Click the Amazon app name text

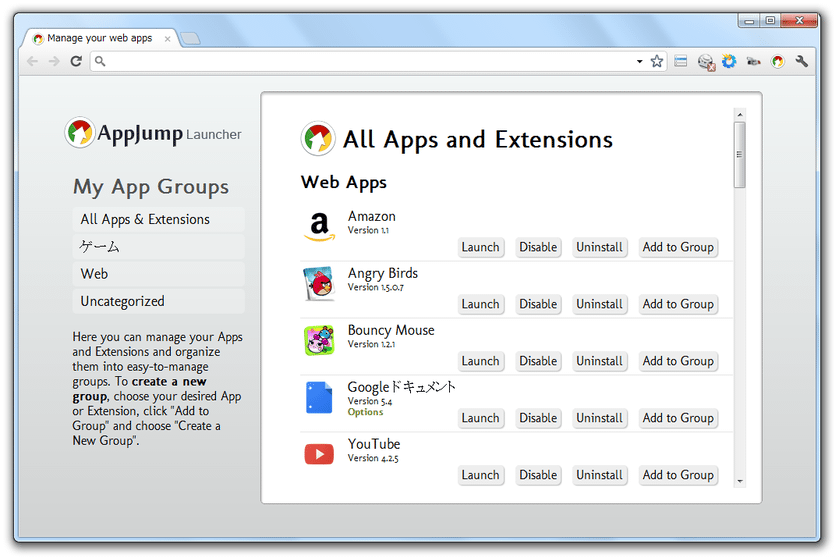tap(372, 216)
